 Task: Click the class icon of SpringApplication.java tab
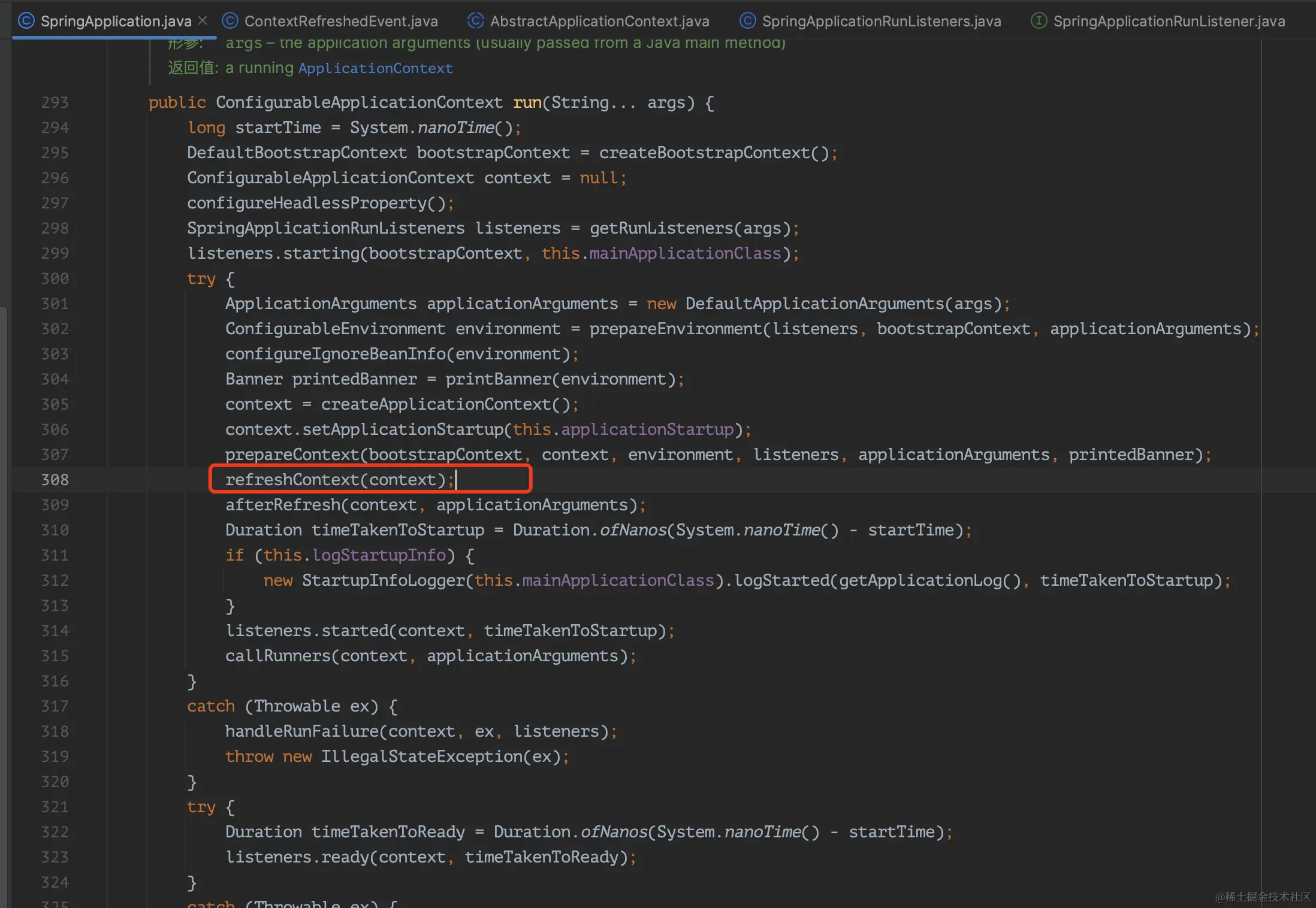pyautogui.click(x=26, y=21)
